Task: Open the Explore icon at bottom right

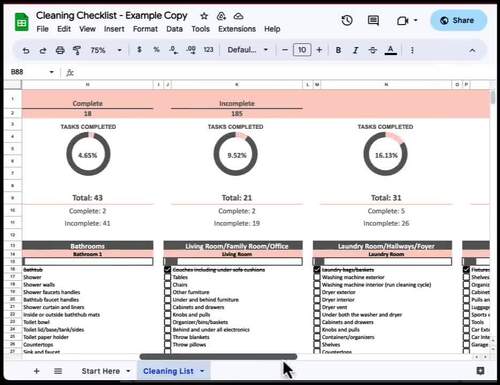Action: point(480,371)
